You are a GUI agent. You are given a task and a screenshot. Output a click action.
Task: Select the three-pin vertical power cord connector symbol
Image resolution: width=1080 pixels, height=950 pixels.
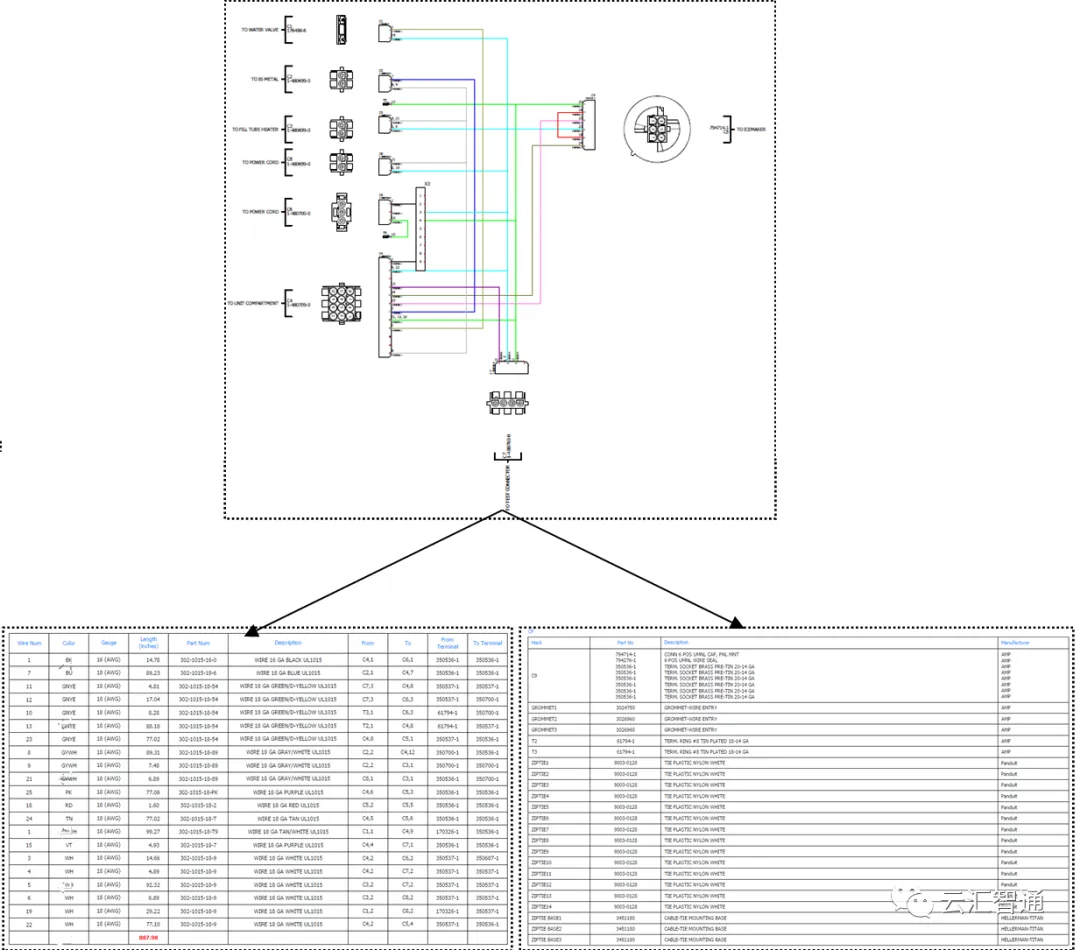pyautogui.click(x=341, y=211)
